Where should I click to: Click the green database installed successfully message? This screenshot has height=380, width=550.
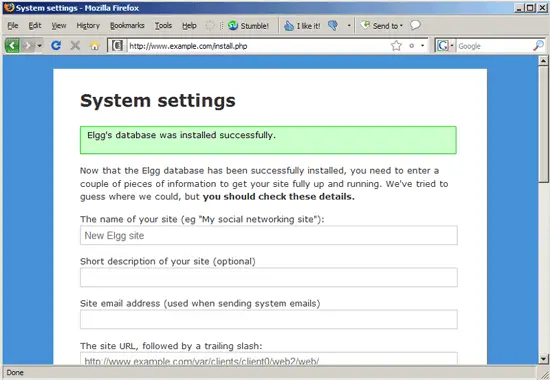(x=268, y=140)
